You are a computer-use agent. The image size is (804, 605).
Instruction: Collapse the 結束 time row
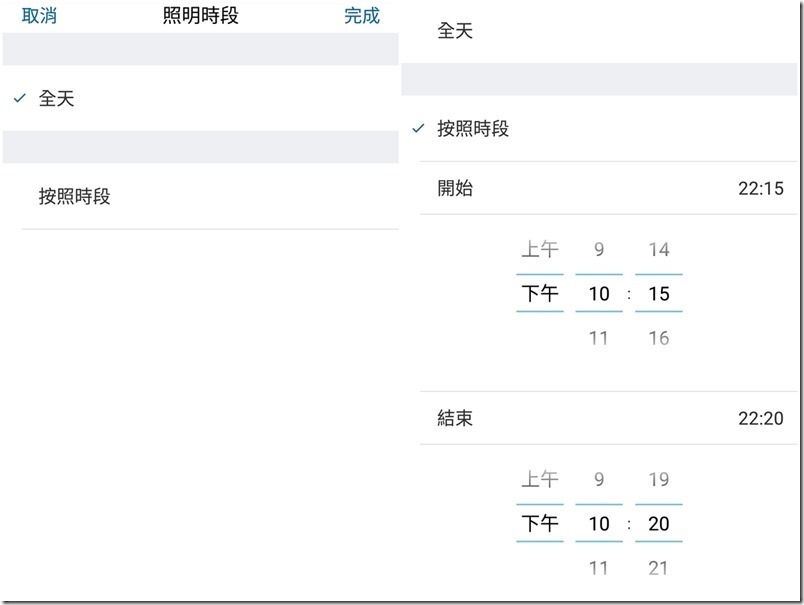click(608, 418)
